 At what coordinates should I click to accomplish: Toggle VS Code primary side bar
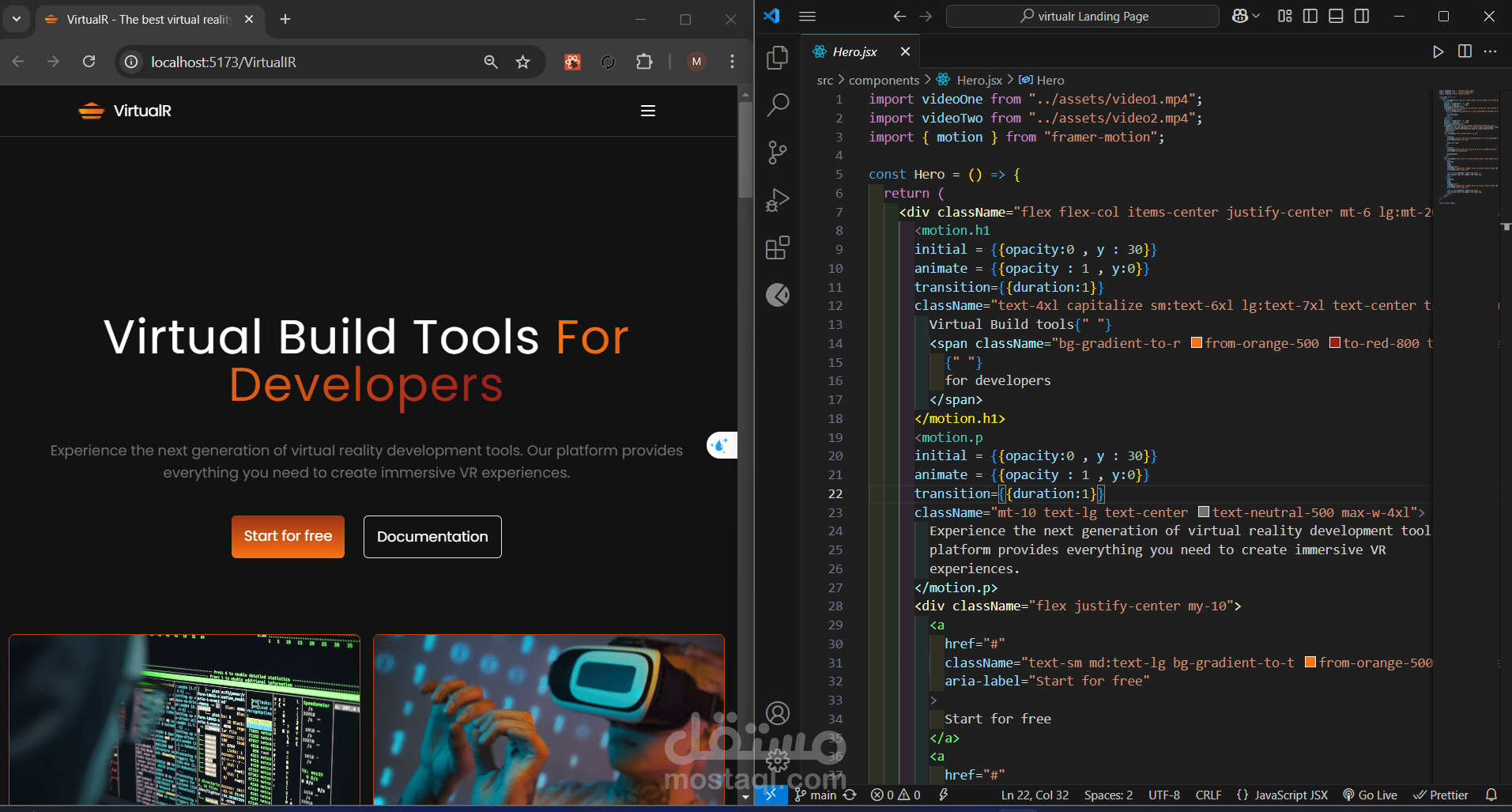tap(1310, 16)
